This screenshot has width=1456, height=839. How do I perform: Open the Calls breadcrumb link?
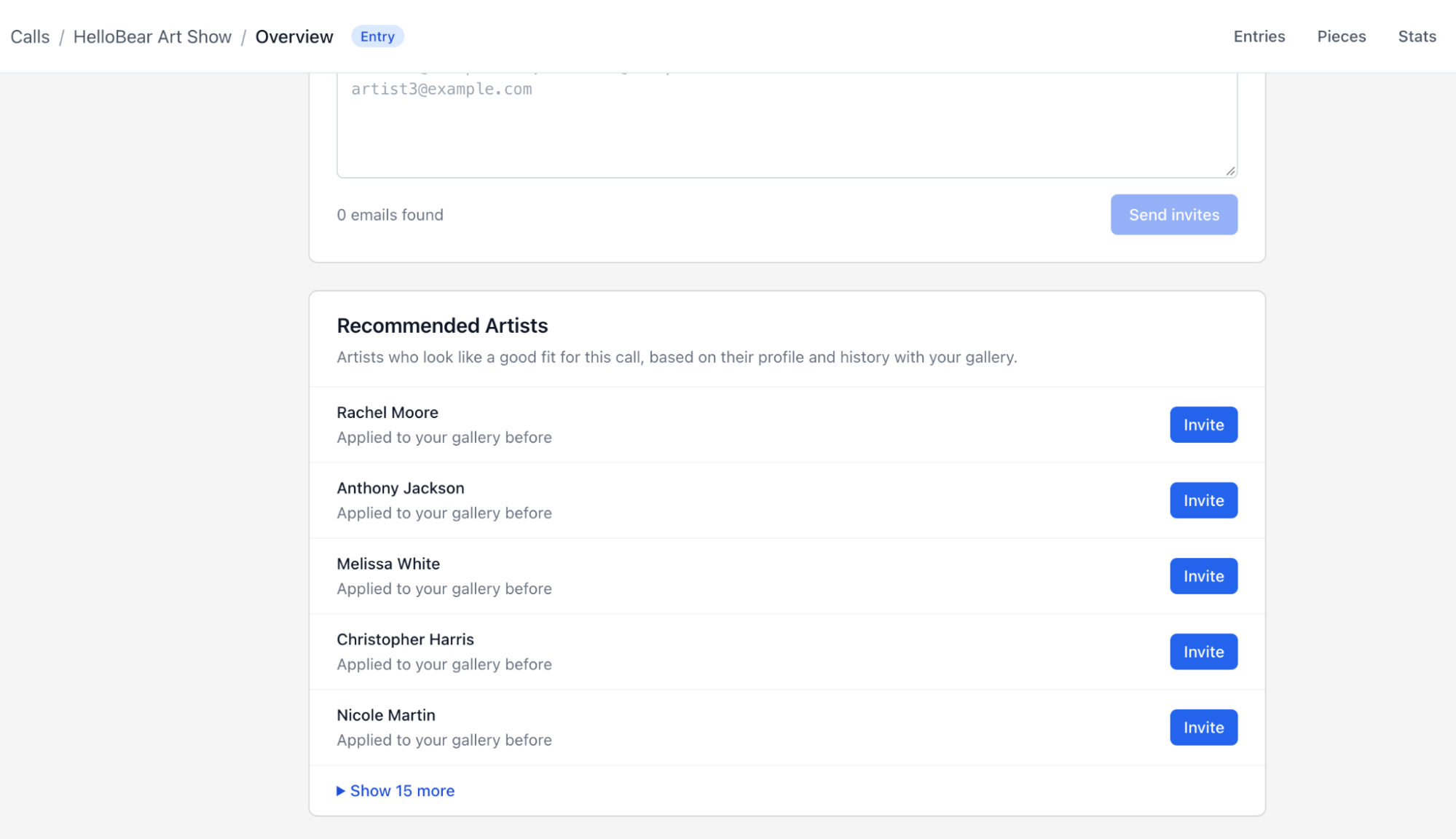(30, 36)
